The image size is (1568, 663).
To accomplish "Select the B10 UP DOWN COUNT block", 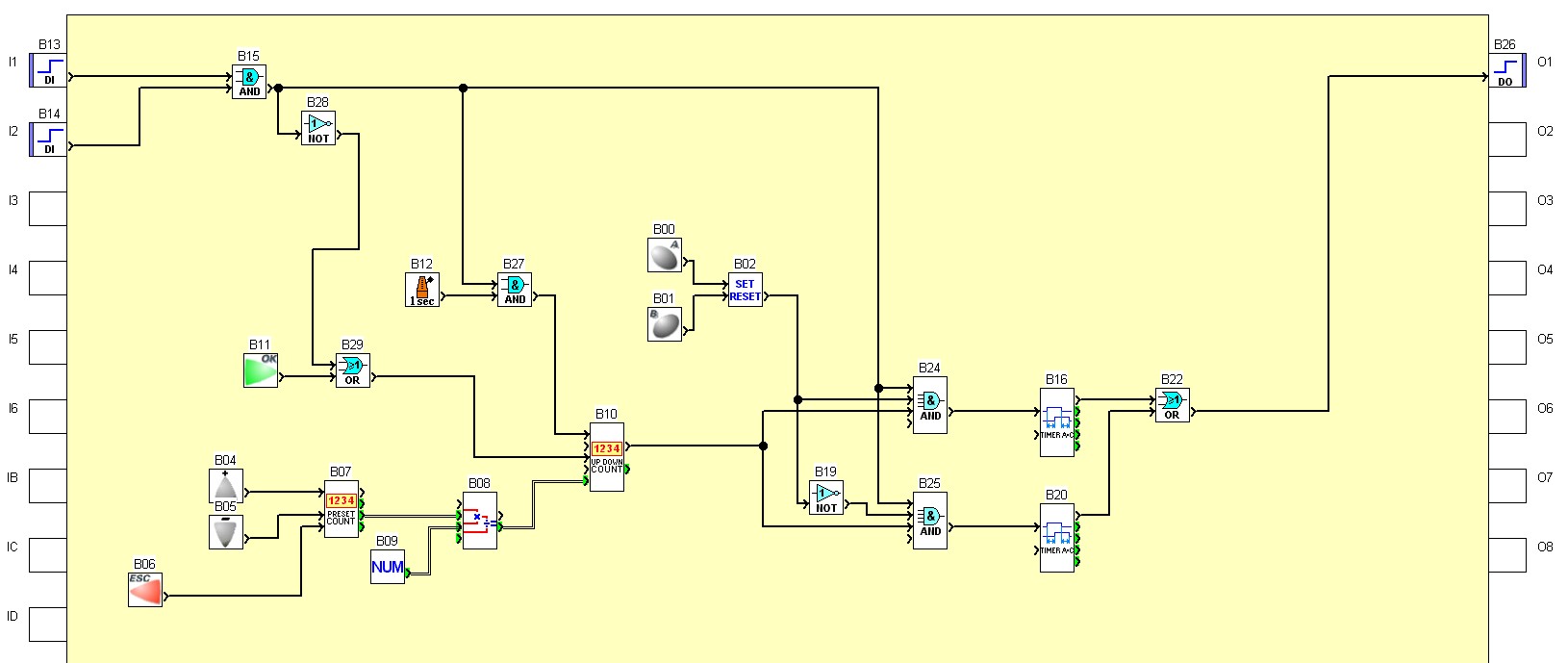I will (606, 457).
